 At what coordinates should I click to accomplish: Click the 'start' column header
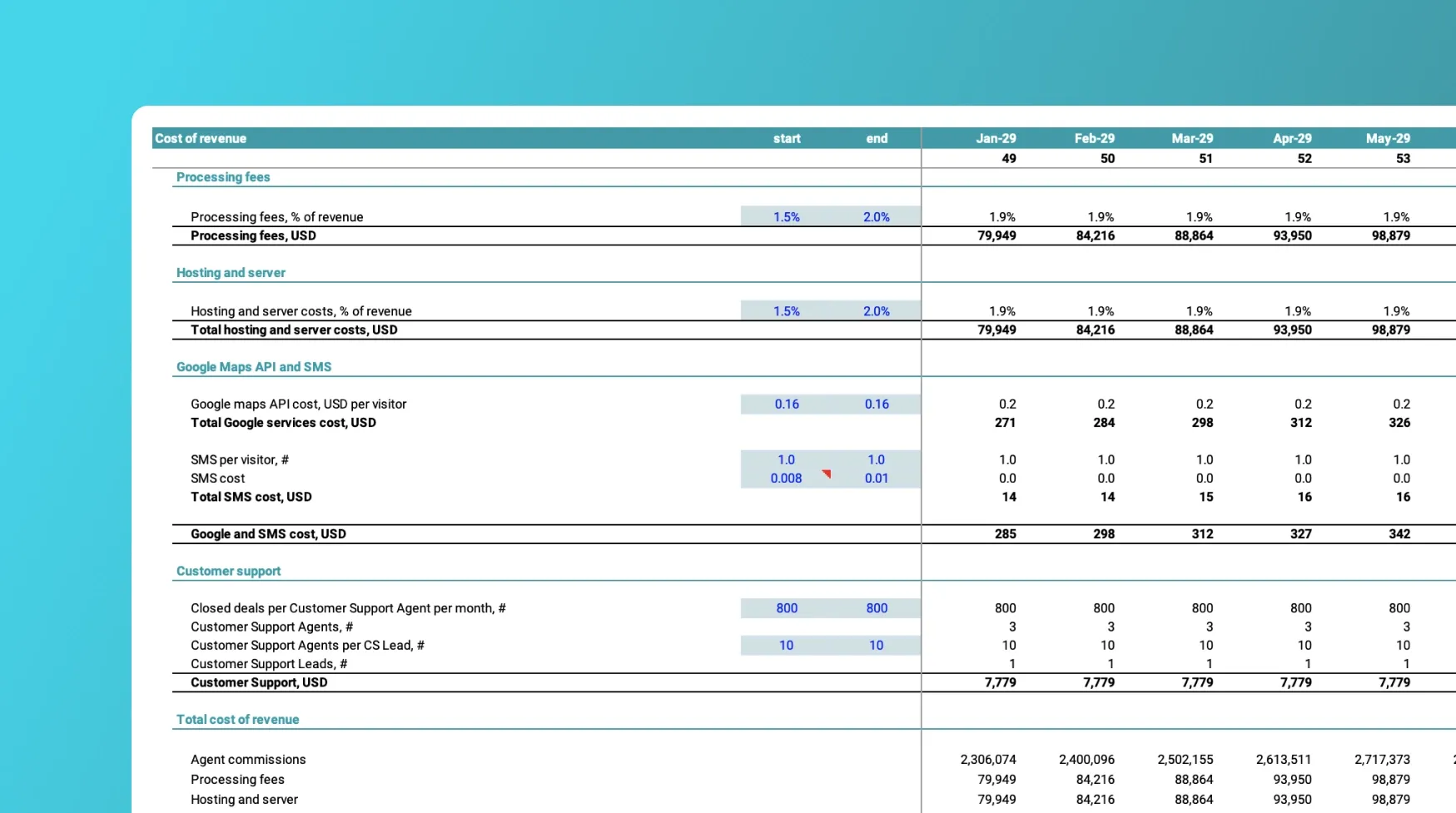[786, 139]
